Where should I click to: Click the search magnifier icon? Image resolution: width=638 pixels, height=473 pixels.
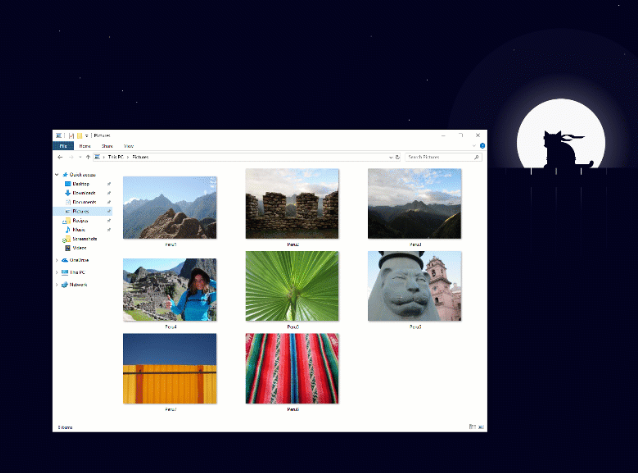point(476,157)
